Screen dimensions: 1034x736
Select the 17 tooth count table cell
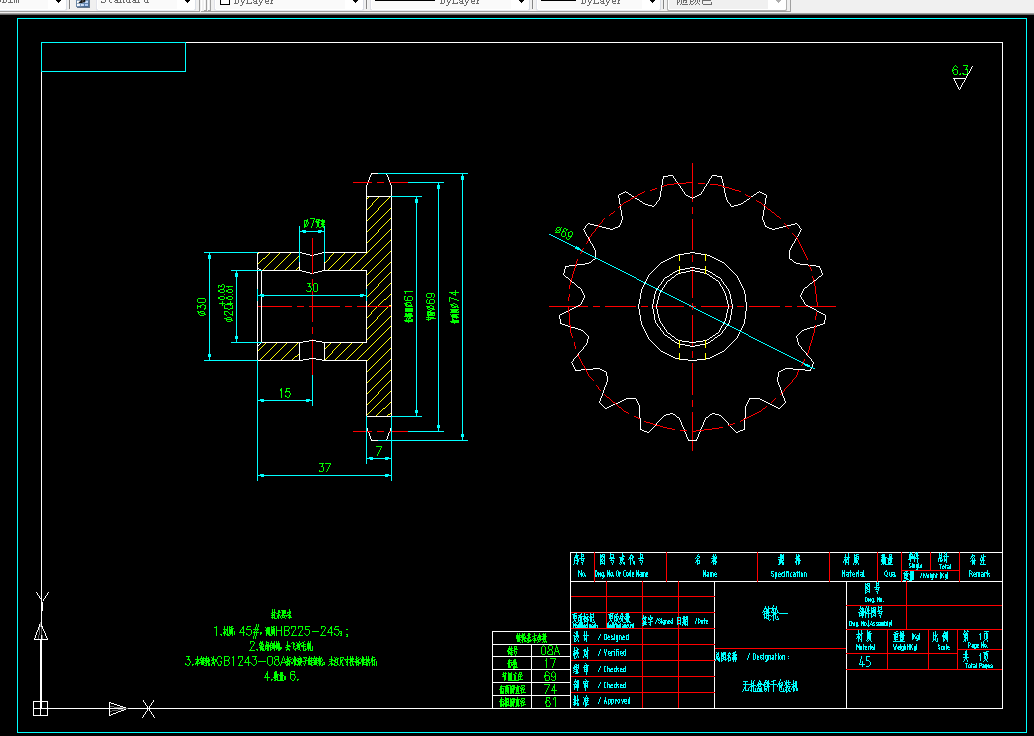550,663
